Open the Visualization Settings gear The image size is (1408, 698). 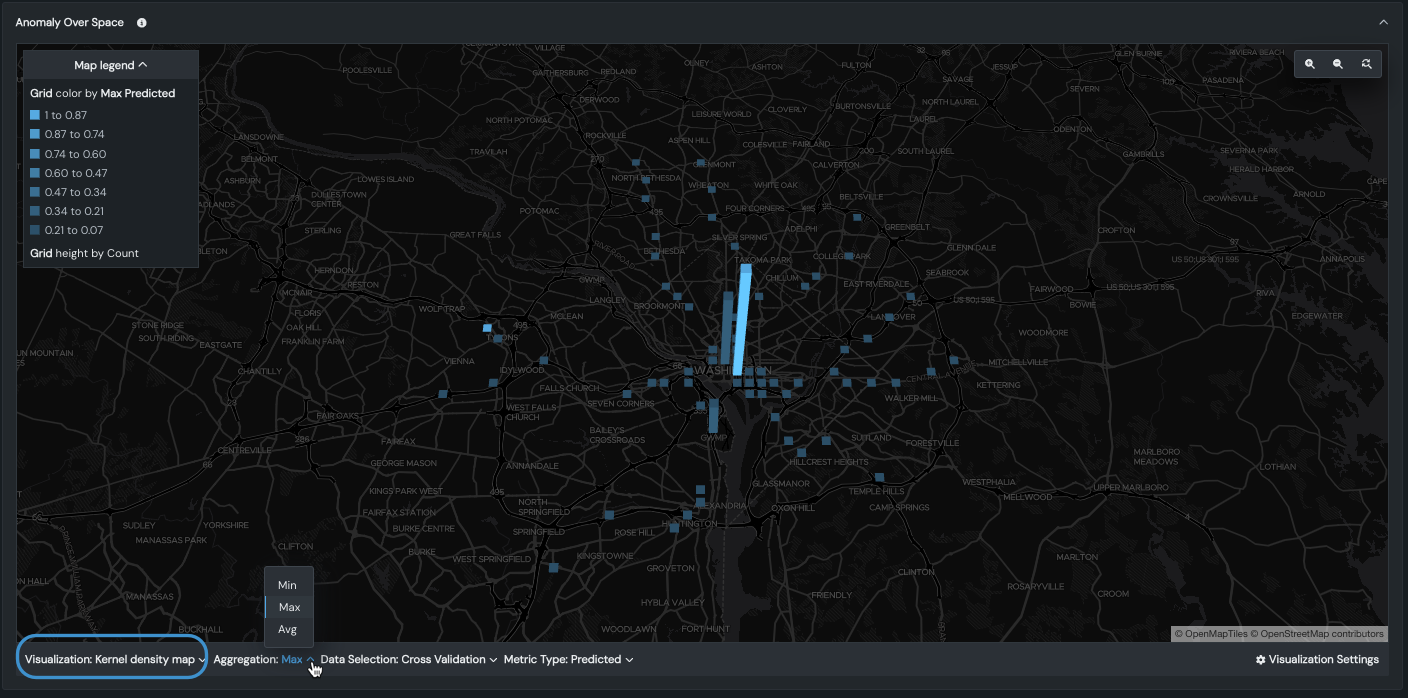click(1317, 660)
